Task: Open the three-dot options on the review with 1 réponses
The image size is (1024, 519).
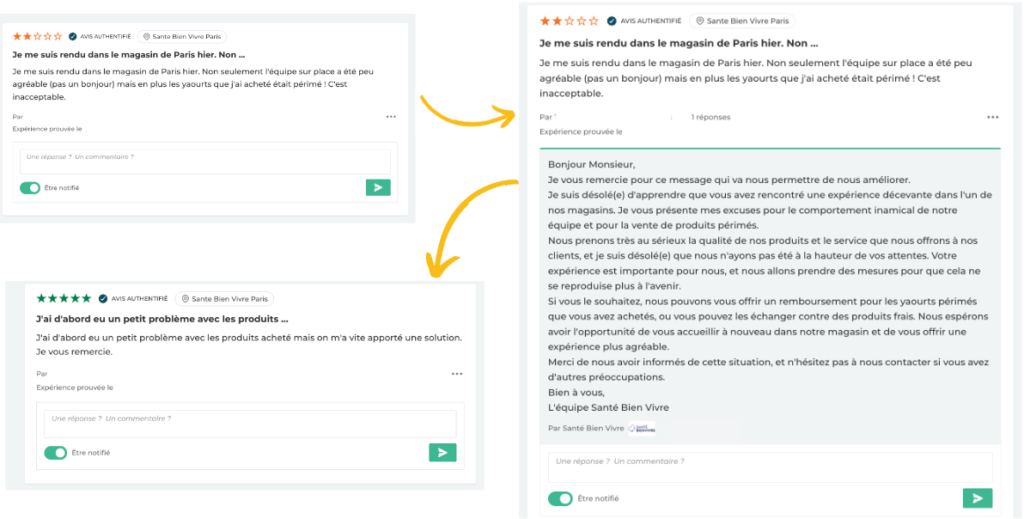Action: 992,117
